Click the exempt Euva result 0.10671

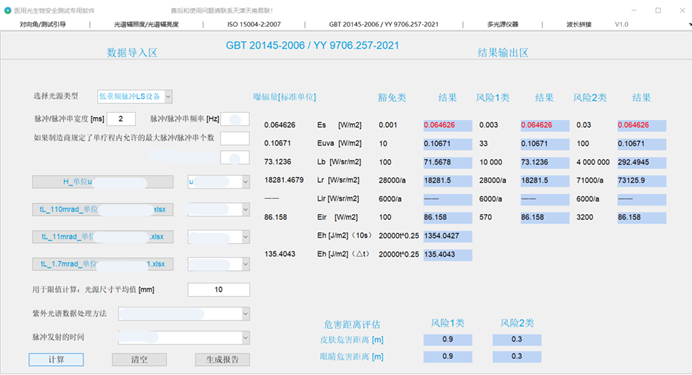tap(448, 144)
